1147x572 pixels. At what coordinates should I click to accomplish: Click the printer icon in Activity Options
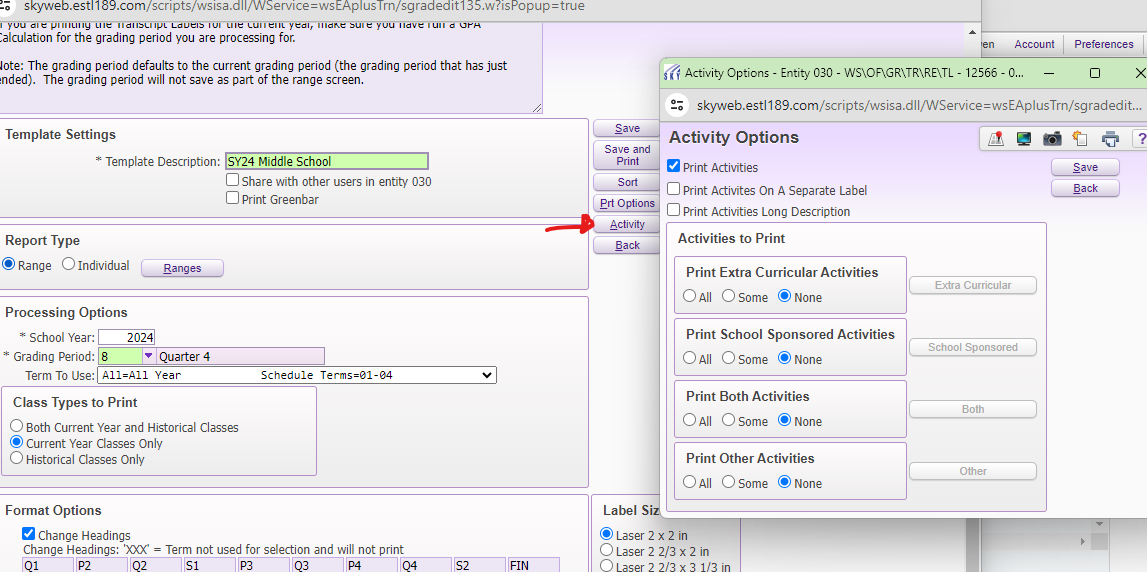coord(1110,139)
